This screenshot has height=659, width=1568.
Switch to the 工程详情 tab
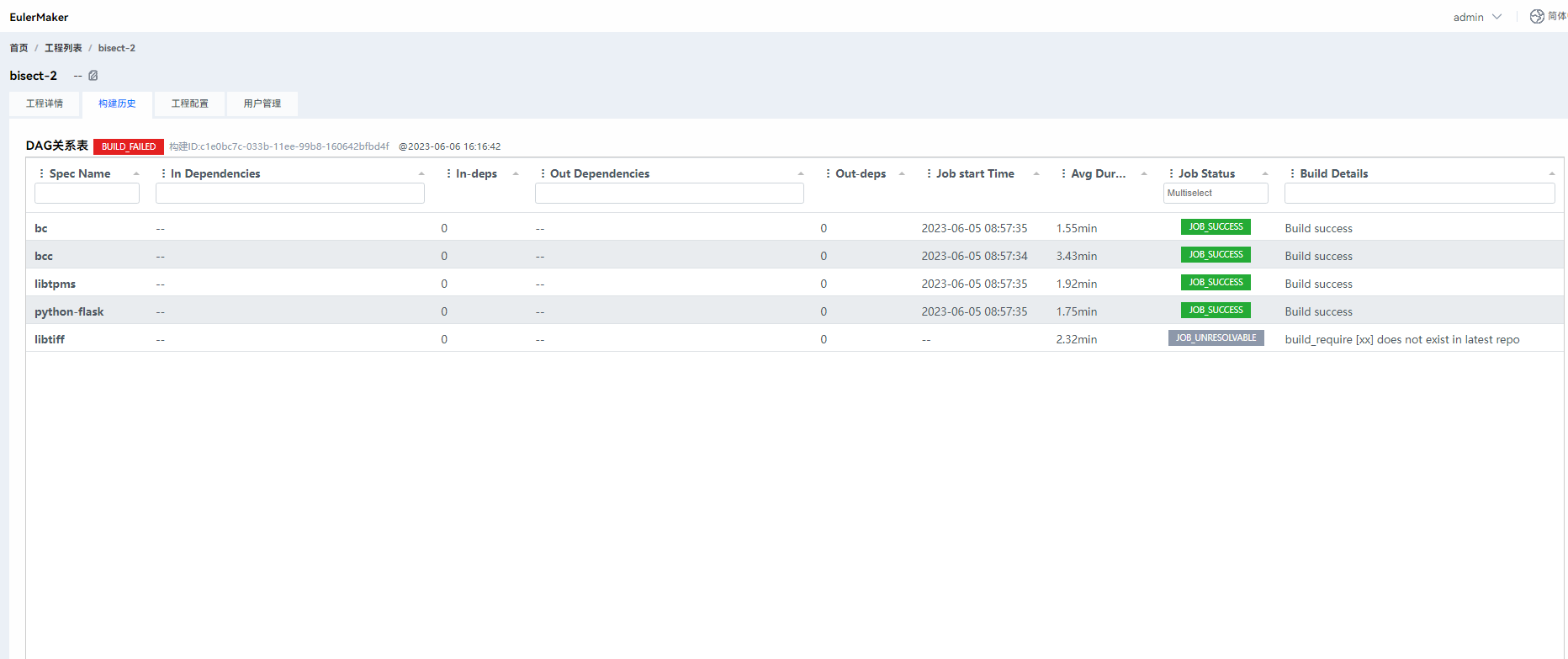coord(45,104)
